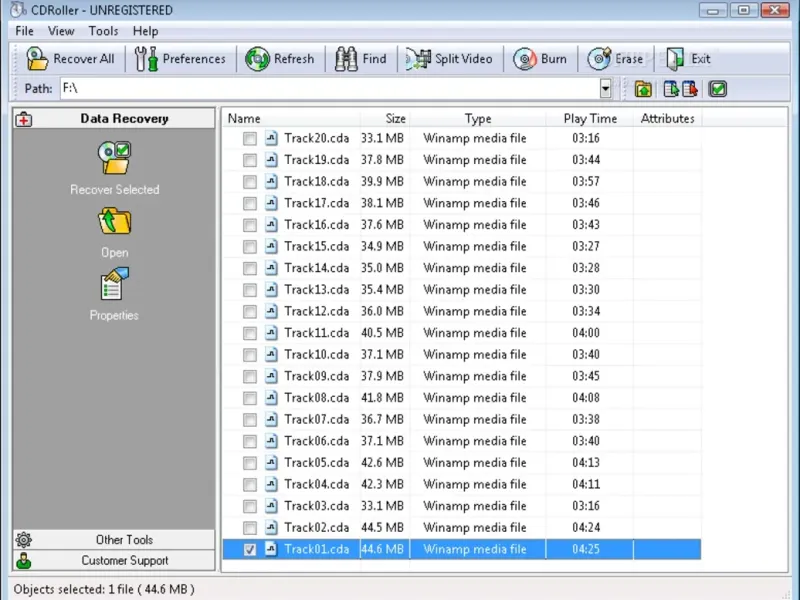Sort by the Name column header
800x600 pixels.
pos(291,118)
